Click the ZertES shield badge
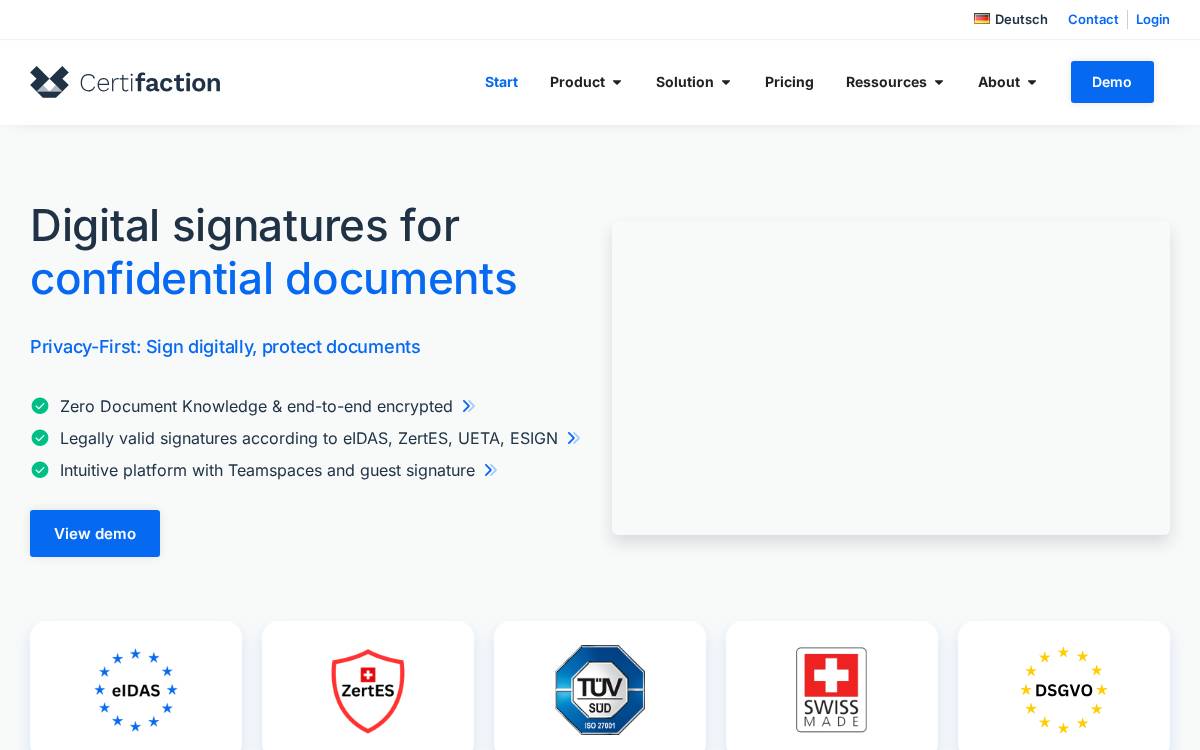 point(368,691)
